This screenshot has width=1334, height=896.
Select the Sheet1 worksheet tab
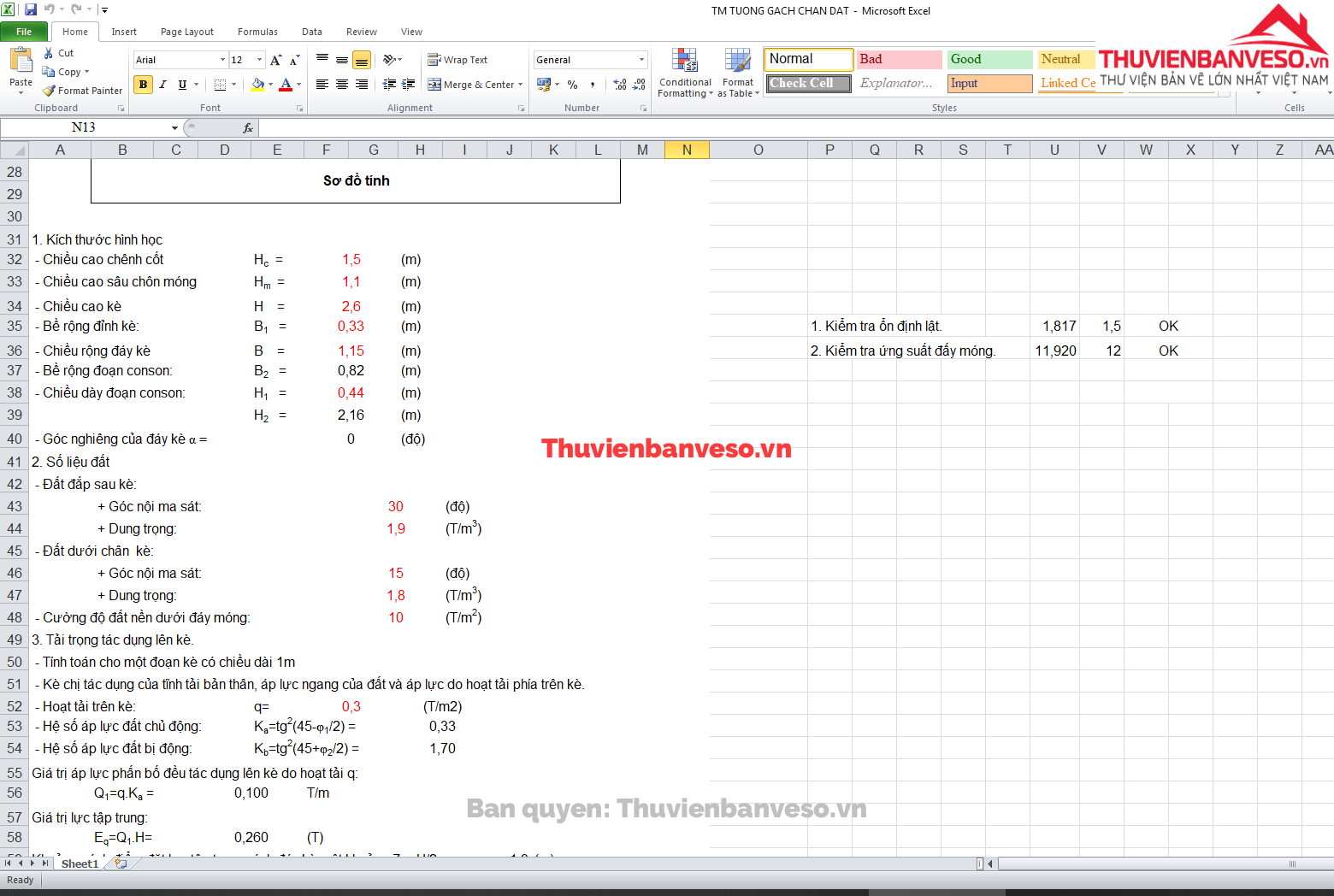pos(80,864)
